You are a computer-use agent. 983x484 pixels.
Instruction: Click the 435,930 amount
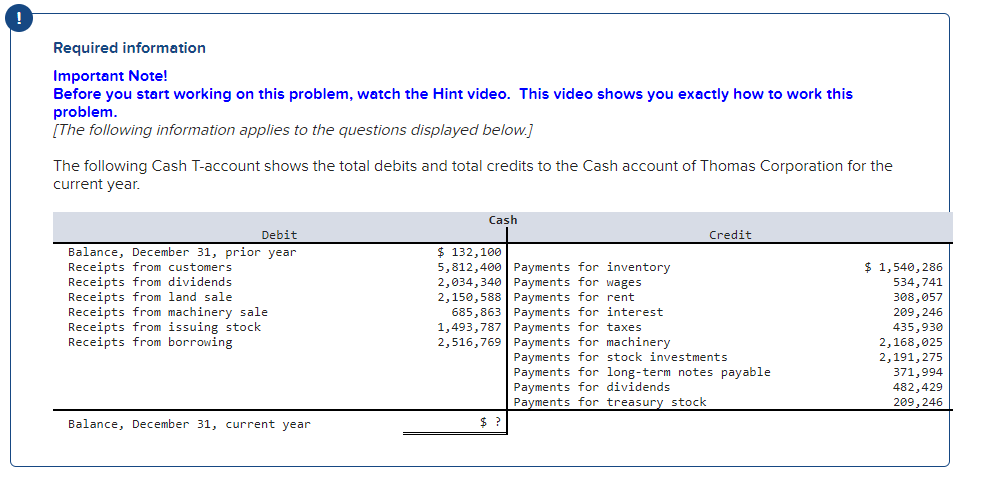pyautogui.click(x=918, y=327)
